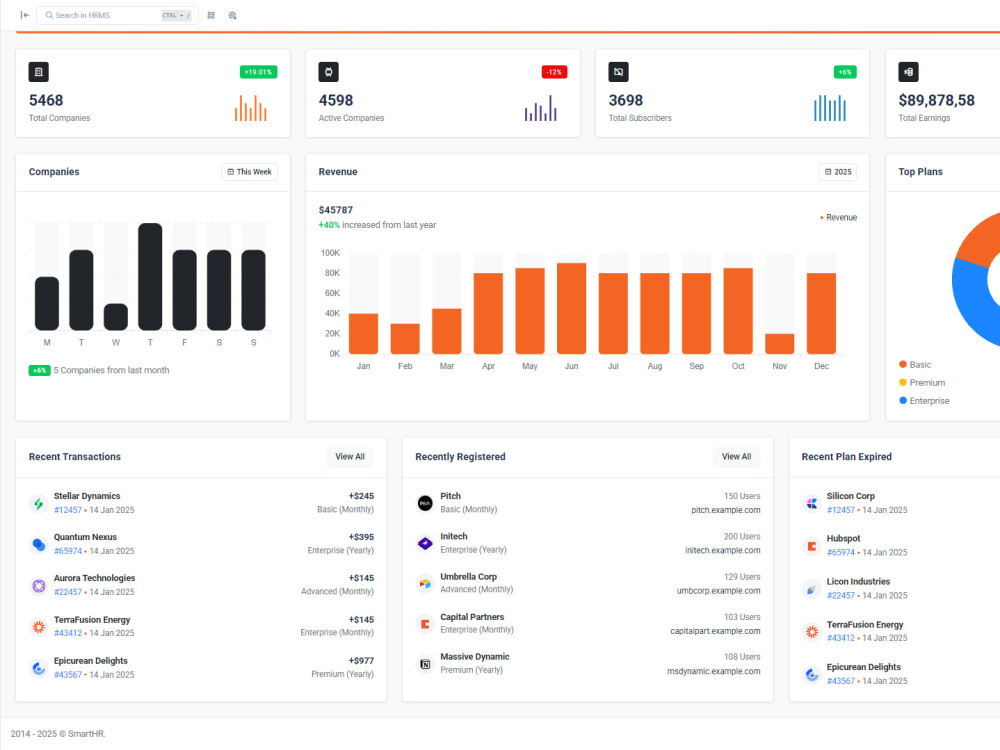
Task: Click the Ctrl + / shortcut badge
Action: click(x=176, y=15)
